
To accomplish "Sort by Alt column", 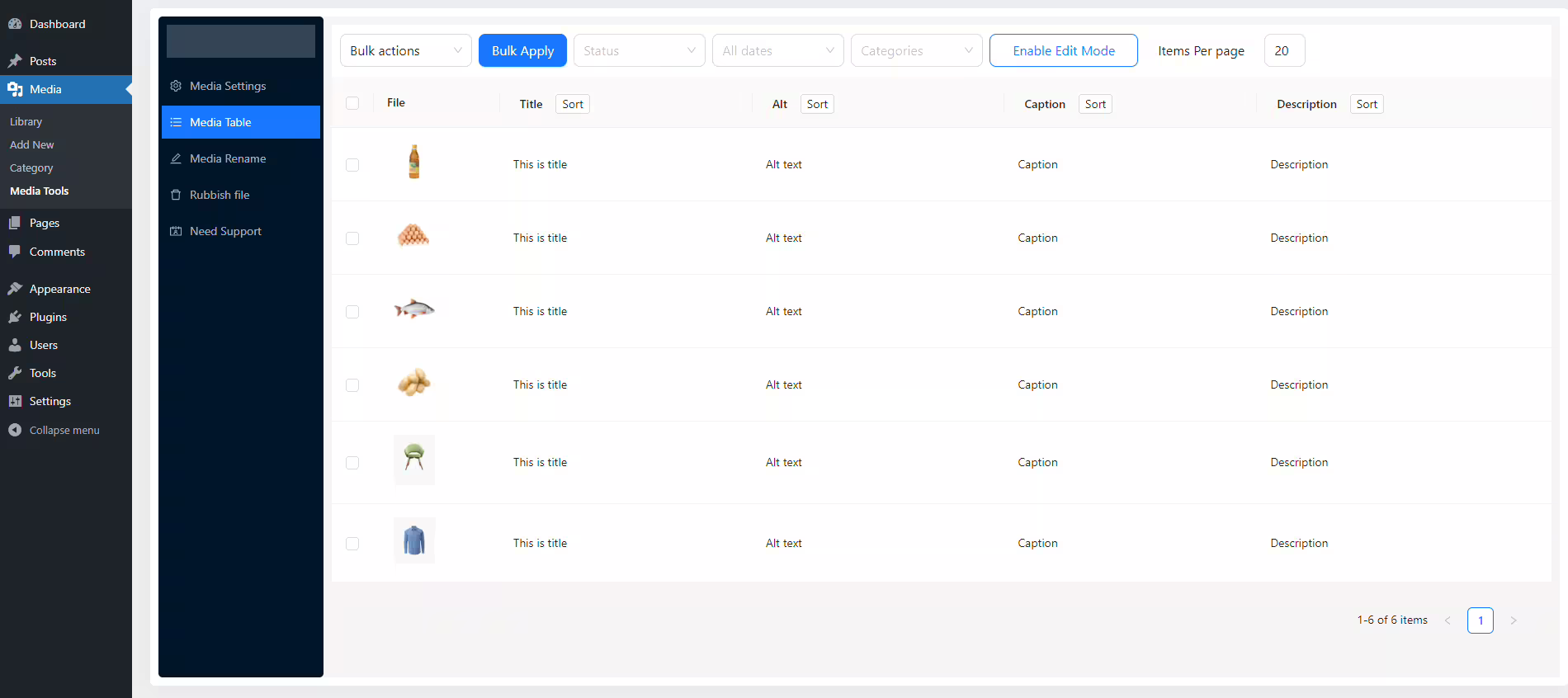I will click(817, 104).
